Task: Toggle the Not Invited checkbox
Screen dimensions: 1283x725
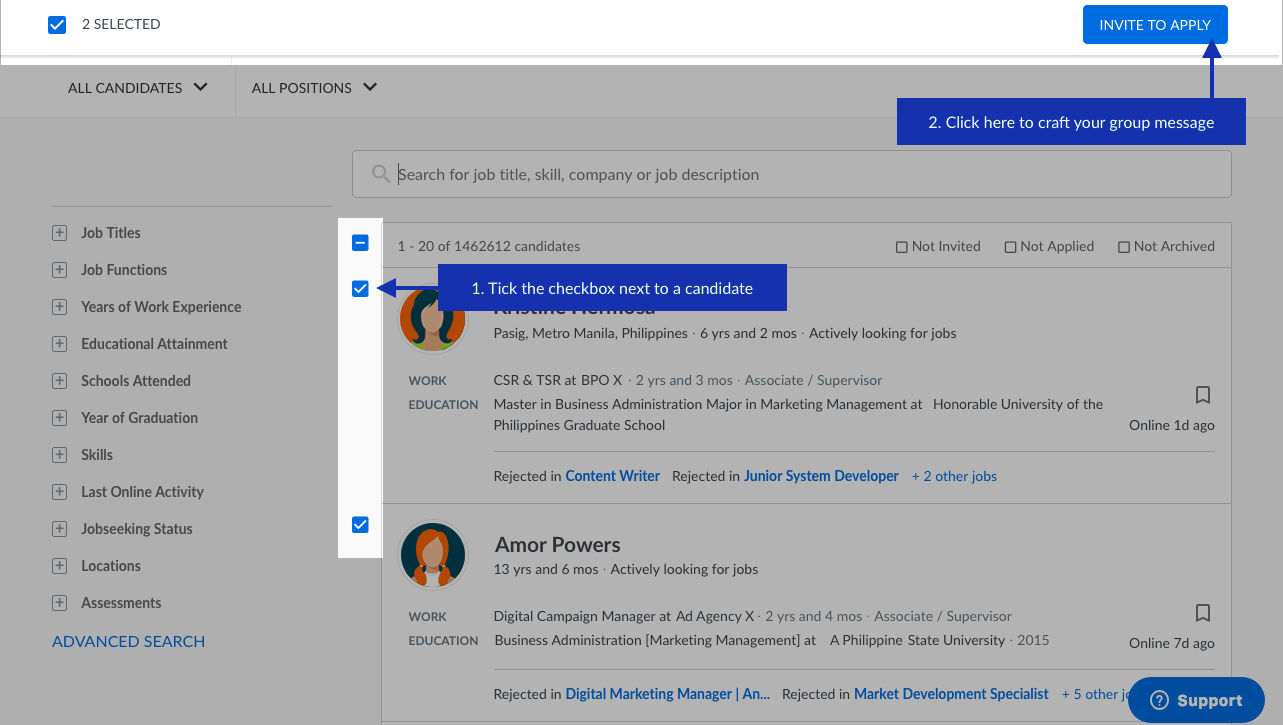Action: click(x=902, y=247)
